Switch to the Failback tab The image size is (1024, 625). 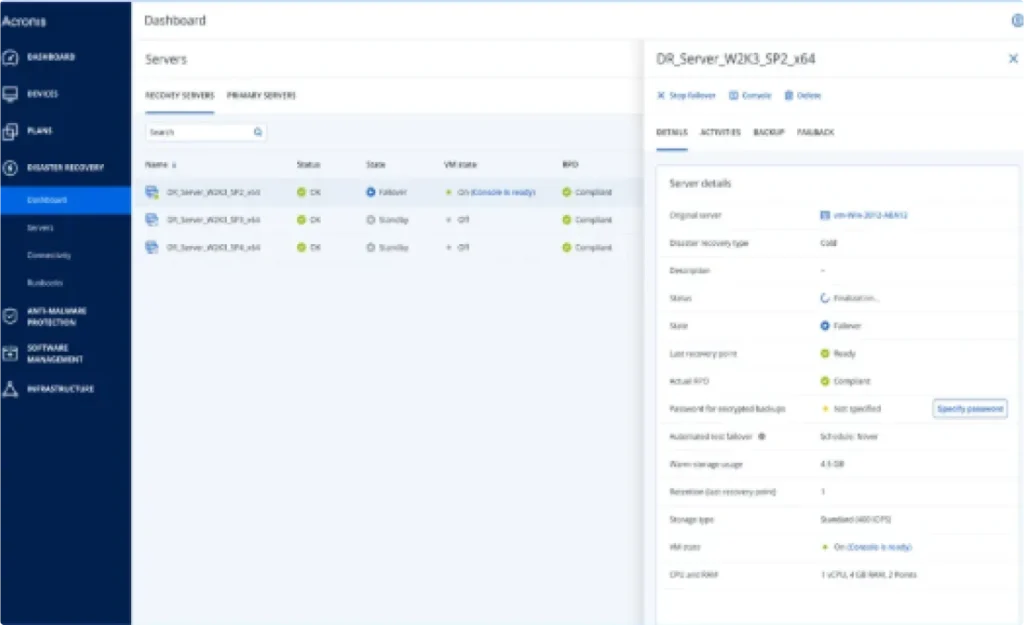coord(815,132)
